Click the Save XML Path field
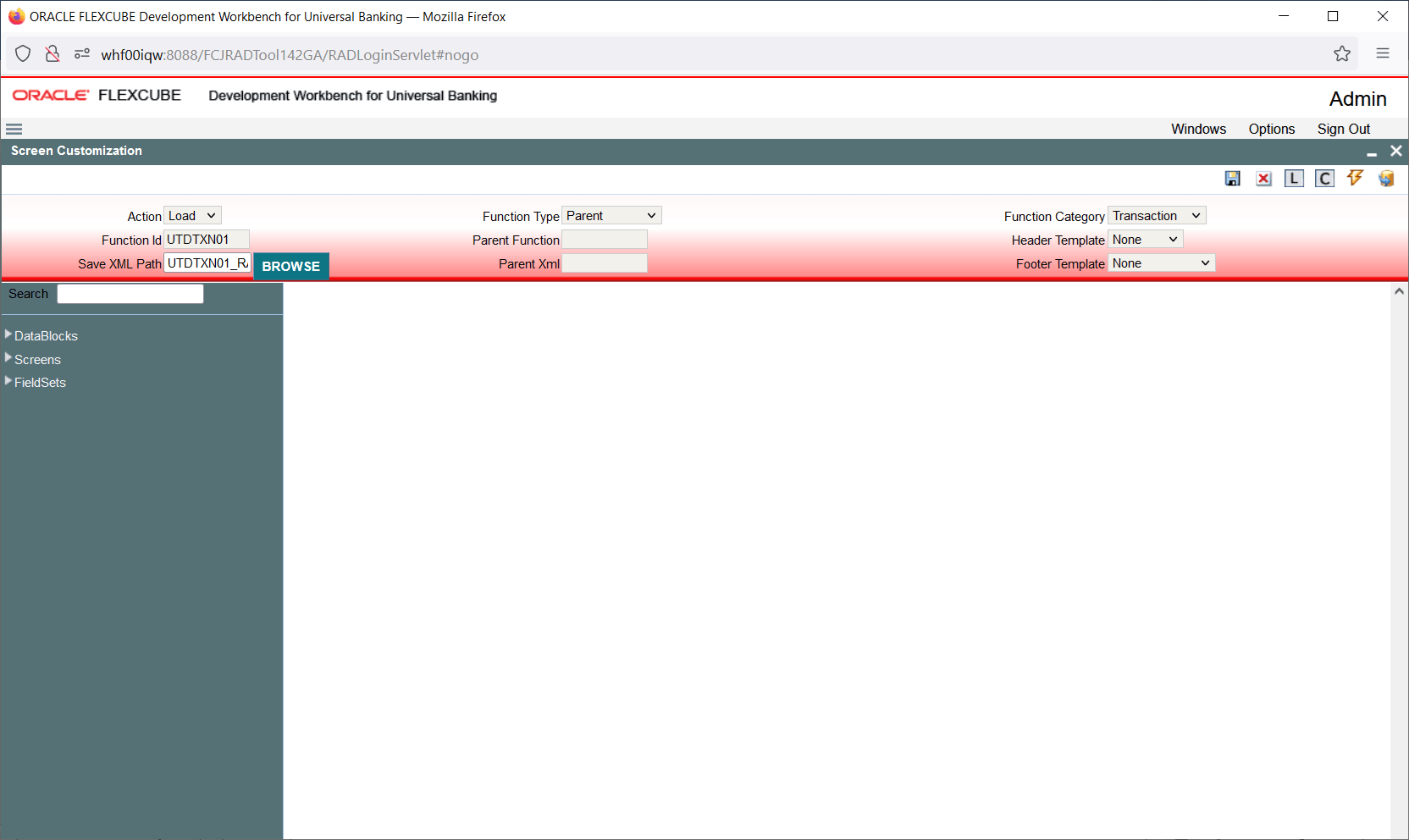The height and width of the screenshot is (840, 1409). tap(207, 263)
